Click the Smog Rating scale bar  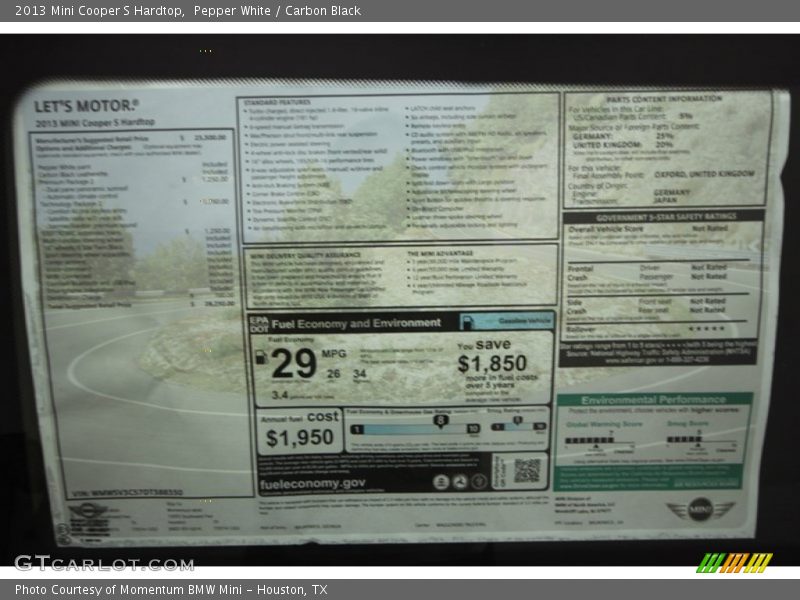[x=518, y=426]
